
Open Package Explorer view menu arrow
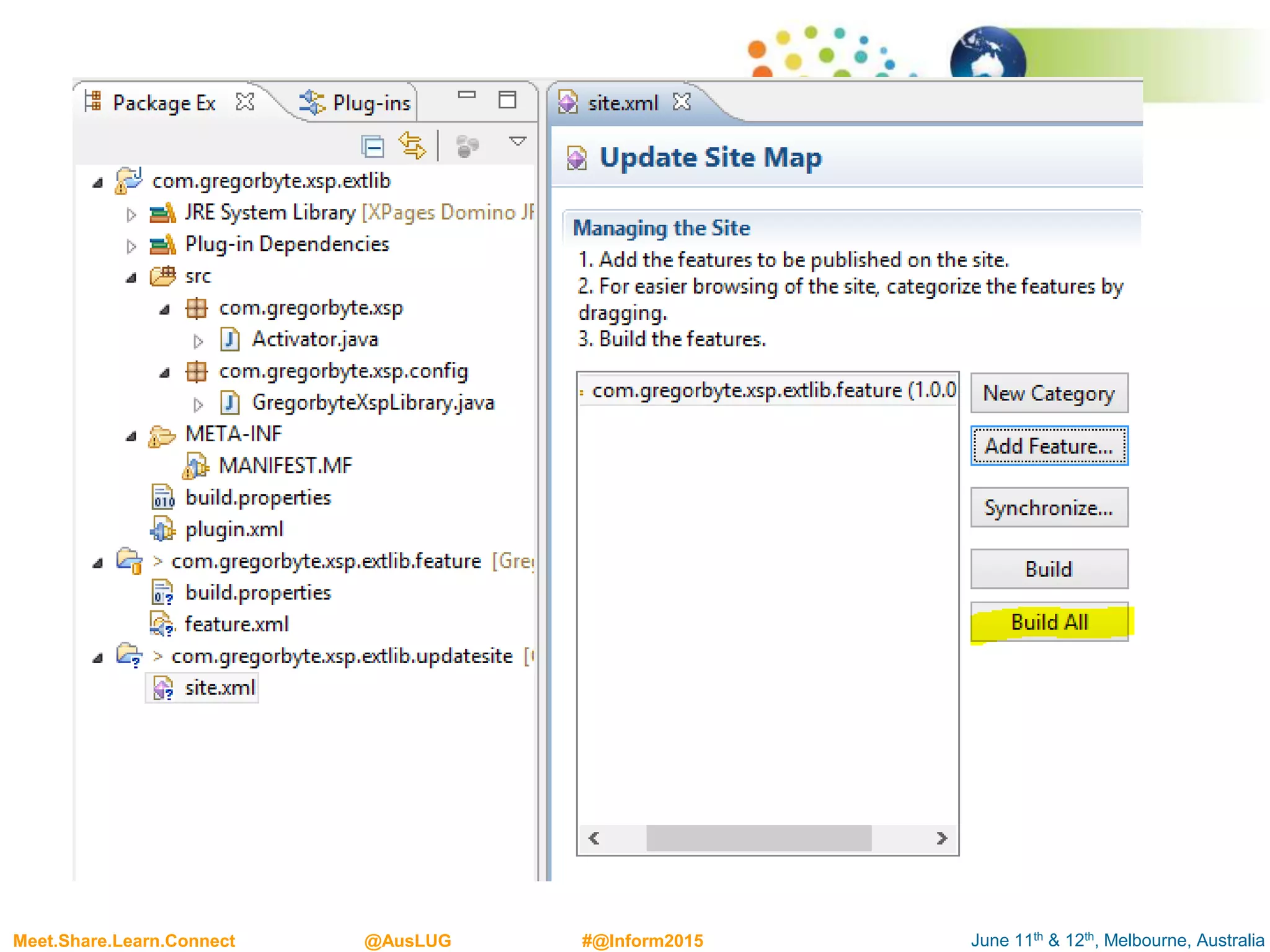click(517, 142)
